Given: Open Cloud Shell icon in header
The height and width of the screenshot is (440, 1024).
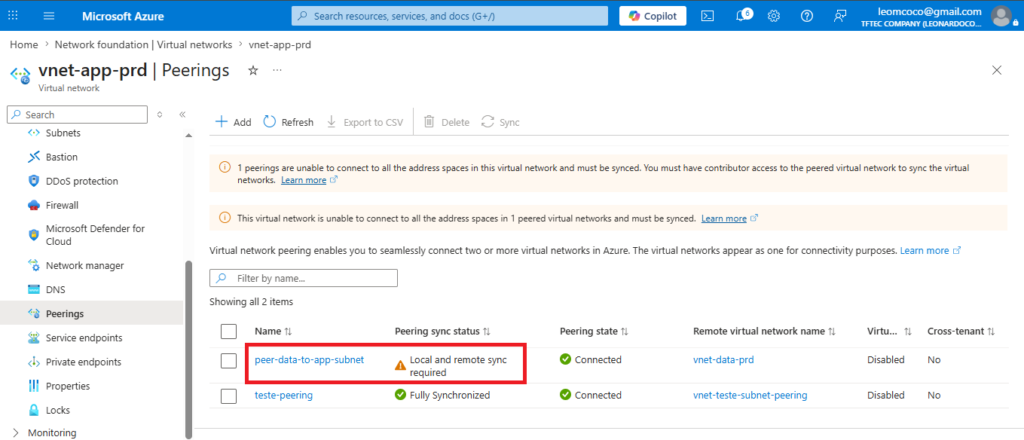Looking at the screenshot, I should 707,16.
